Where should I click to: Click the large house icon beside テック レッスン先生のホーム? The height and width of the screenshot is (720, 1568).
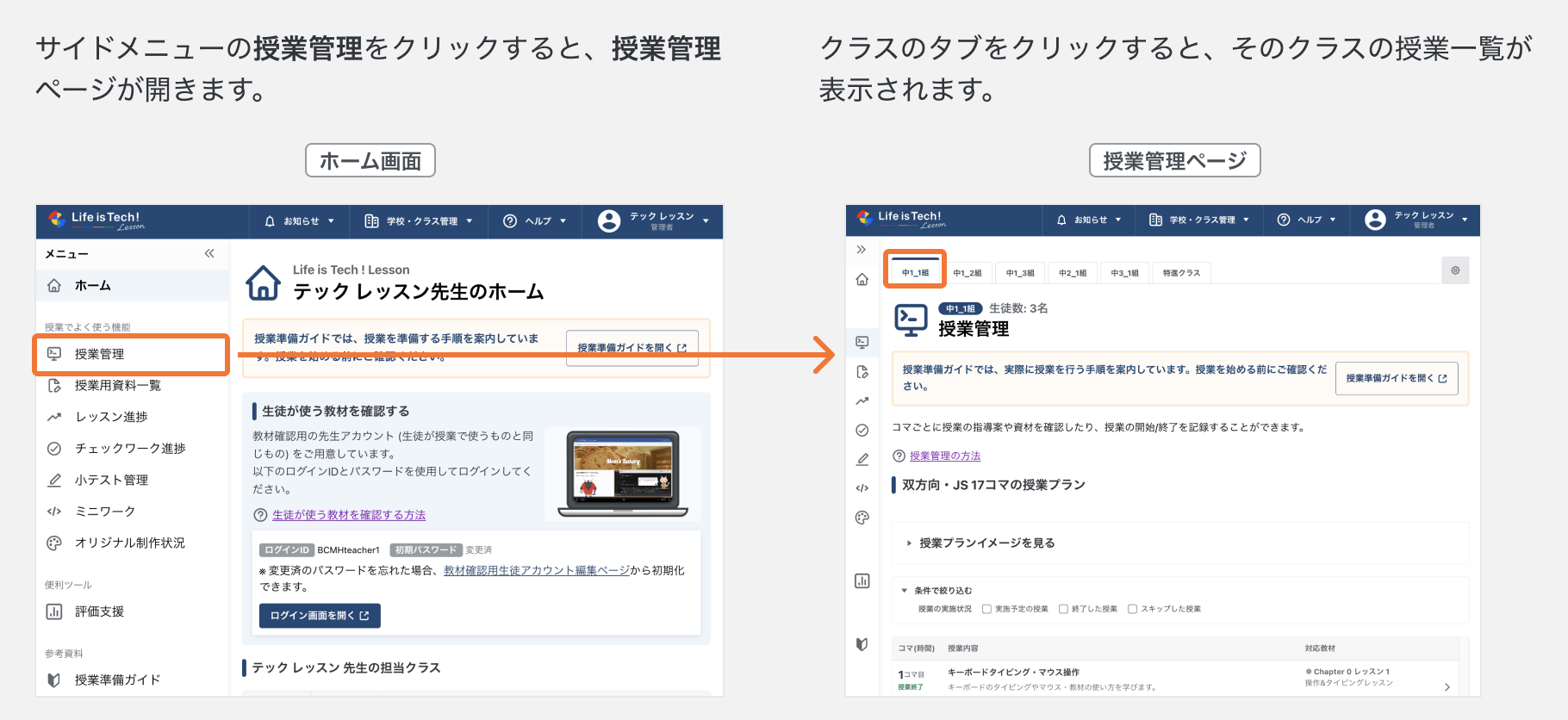point(264,282)
